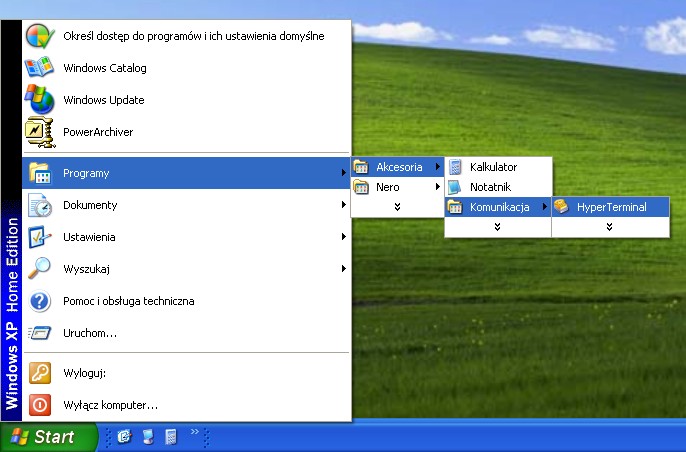
Task: Click the Wyloguj key icon
Action: click(40, 373)
